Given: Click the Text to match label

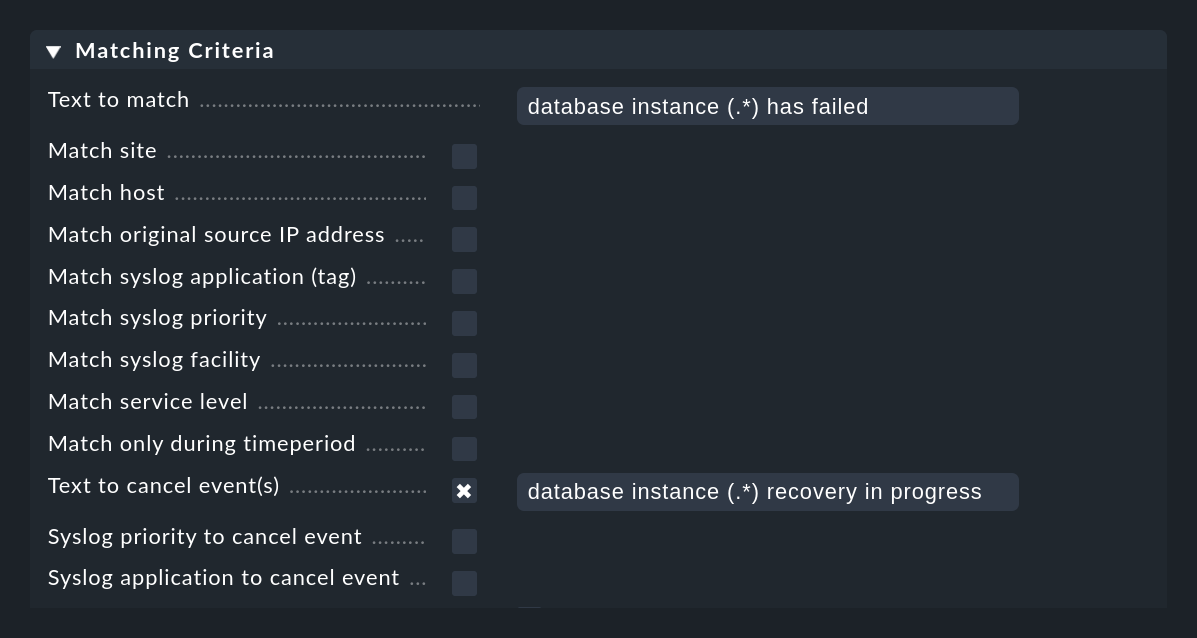Looking at the screenshot, I should pyautogui.click(x=118, y=100).
